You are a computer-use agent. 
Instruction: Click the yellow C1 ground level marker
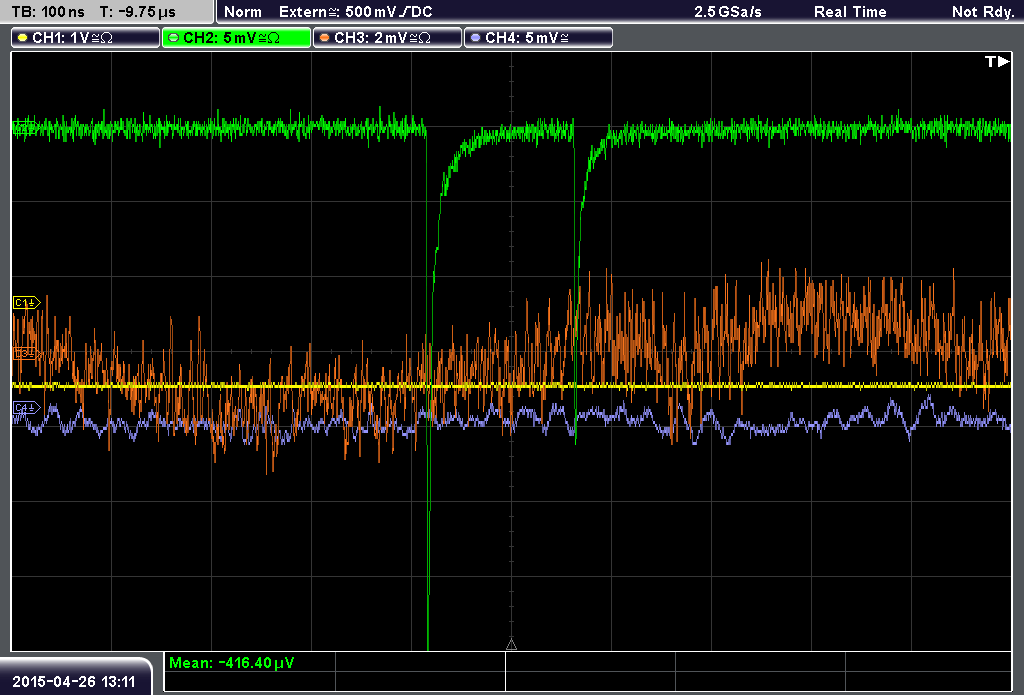[x=27, y=302]
